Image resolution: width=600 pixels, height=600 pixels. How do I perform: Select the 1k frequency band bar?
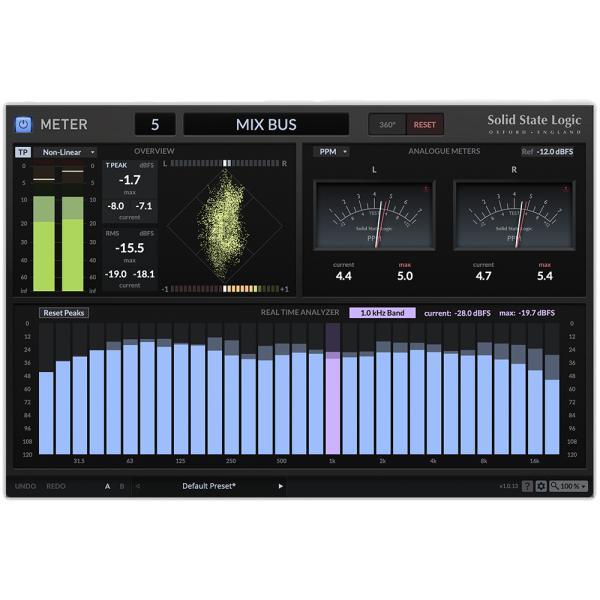333,389
